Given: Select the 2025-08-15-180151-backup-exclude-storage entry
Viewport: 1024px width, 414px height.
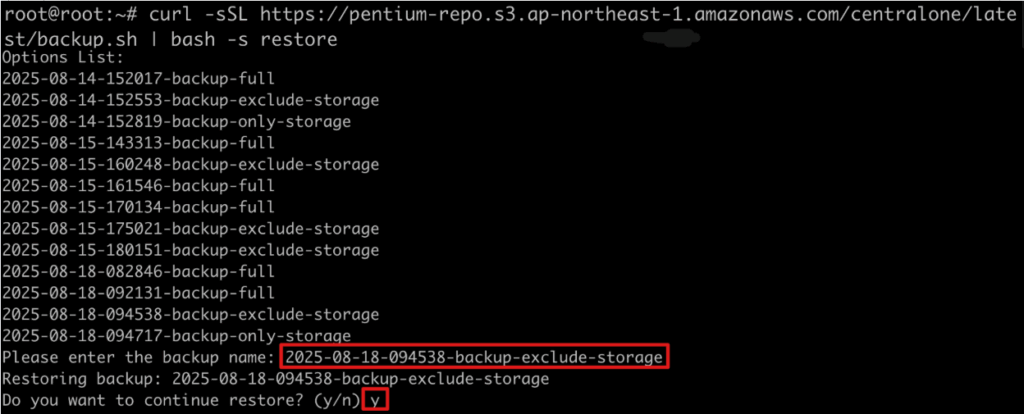Looking at the screenshot, I should [x=190, y=250].
